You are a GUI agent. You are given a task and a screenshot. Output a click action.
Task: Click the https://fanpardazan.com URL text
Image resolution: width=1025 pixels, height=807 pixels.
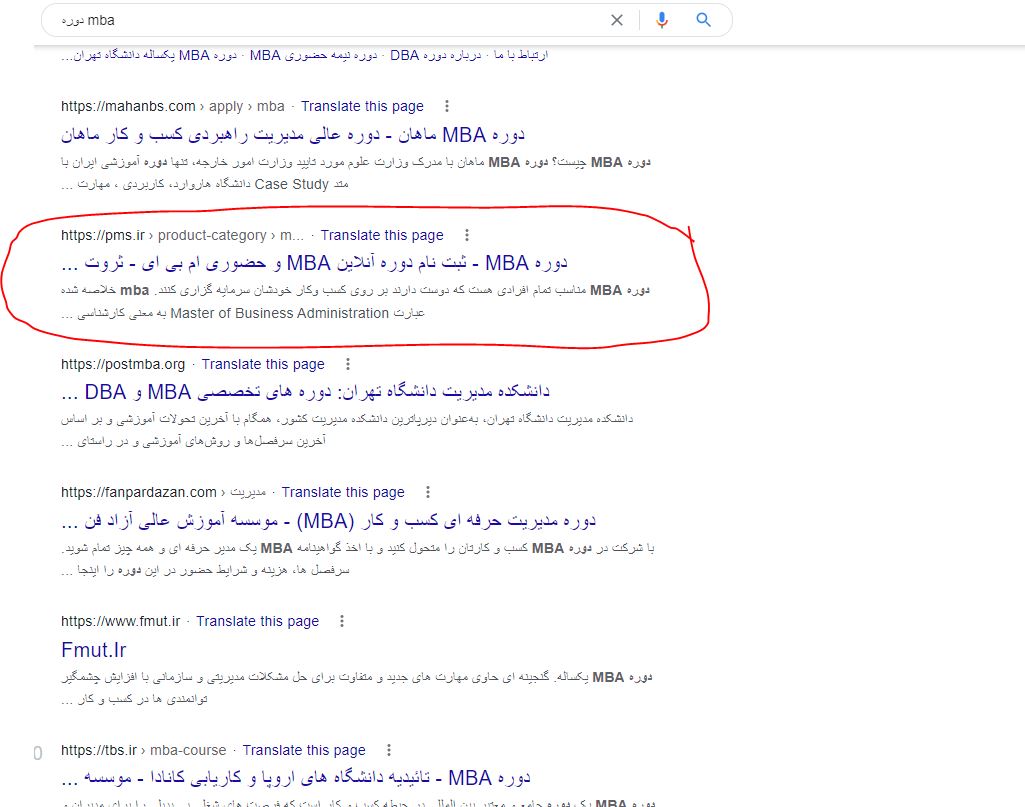139,492
